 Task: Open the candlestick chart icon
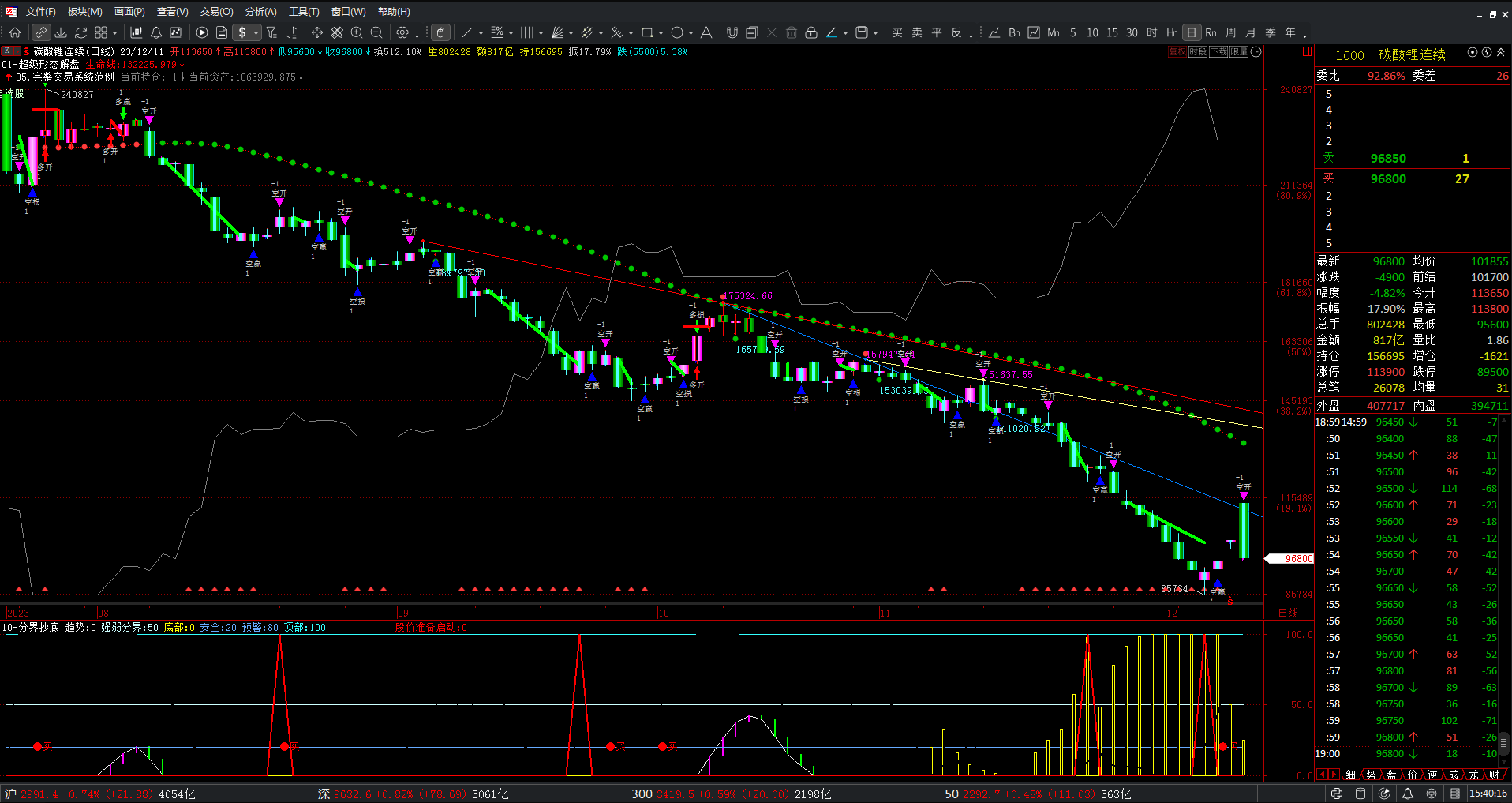click(136, 32)
